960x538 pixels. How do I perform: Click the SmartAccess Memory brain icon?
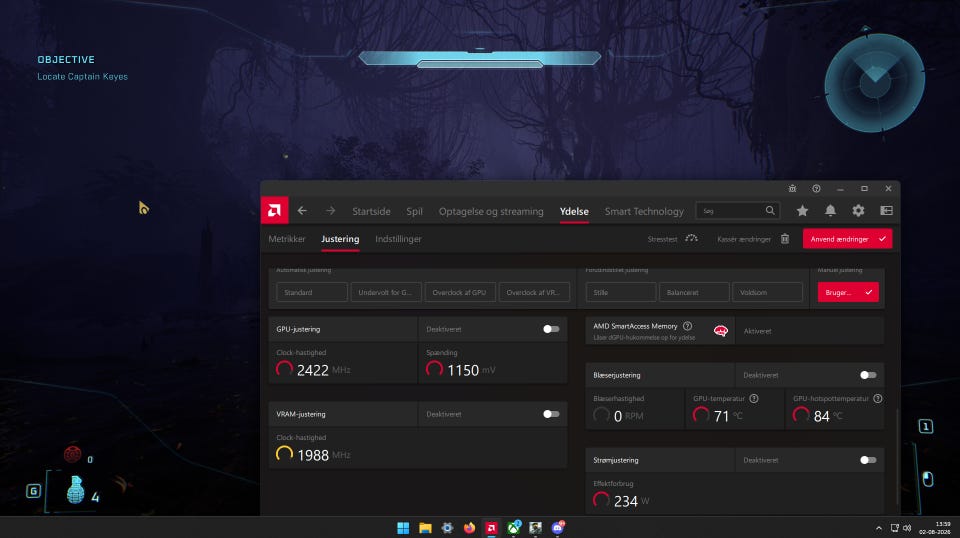721,331
